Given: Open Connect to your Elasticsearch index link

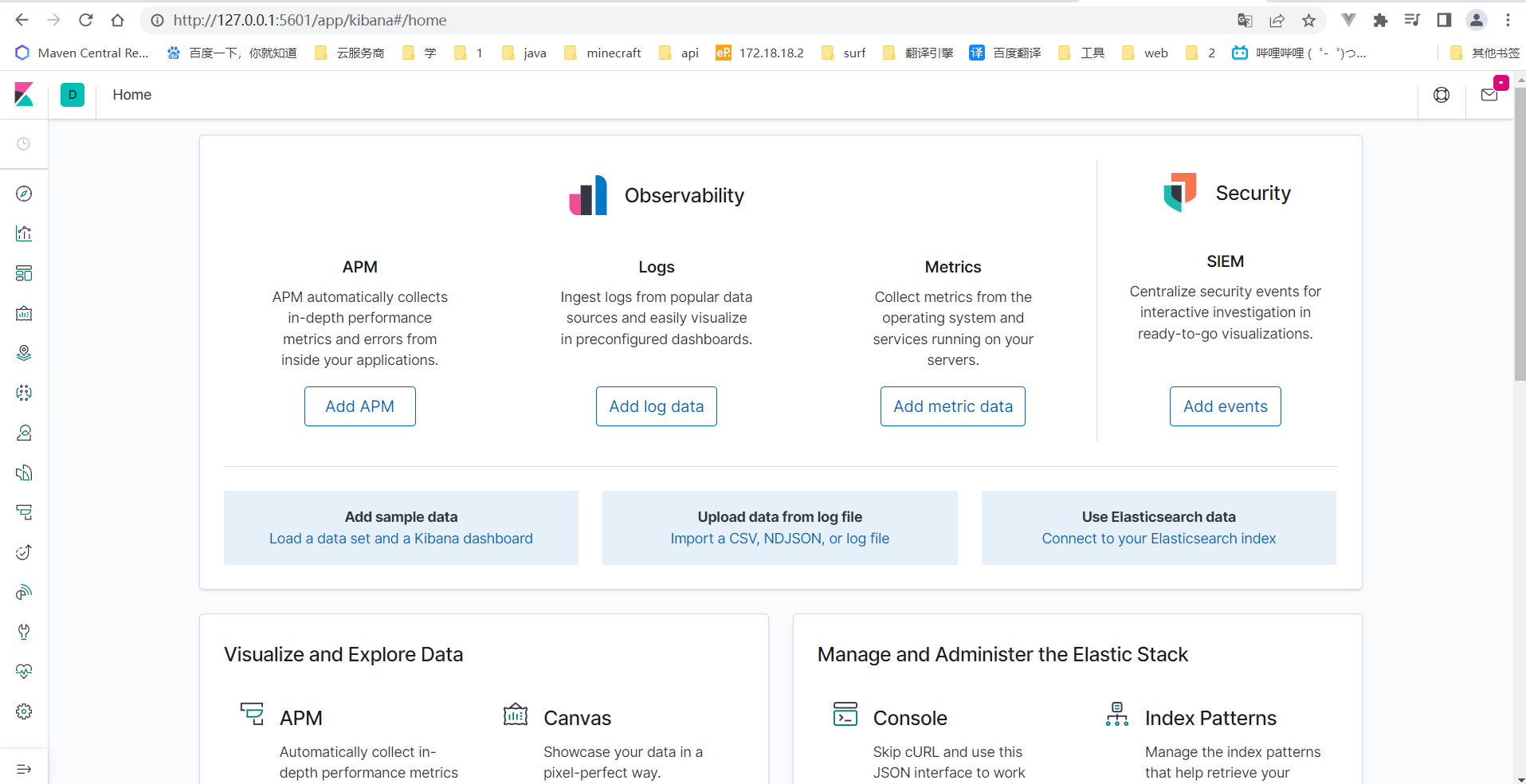Looking at the screenshot, I should tap(1159, 539).
